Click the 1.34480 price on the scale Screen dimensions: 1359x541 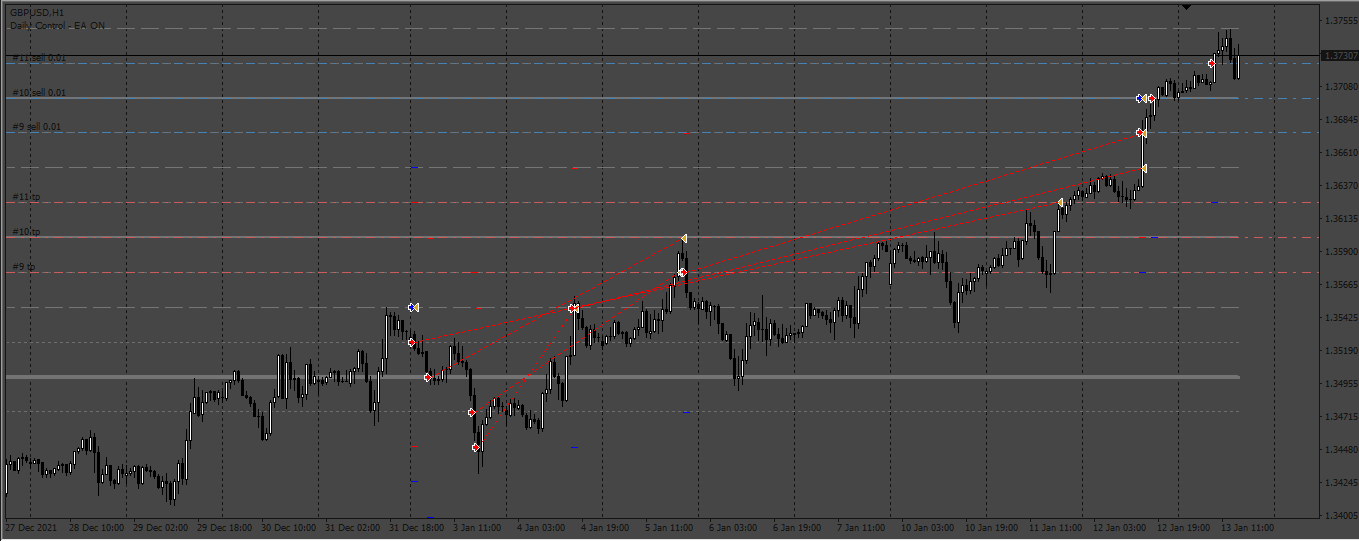click(1340, 450)
